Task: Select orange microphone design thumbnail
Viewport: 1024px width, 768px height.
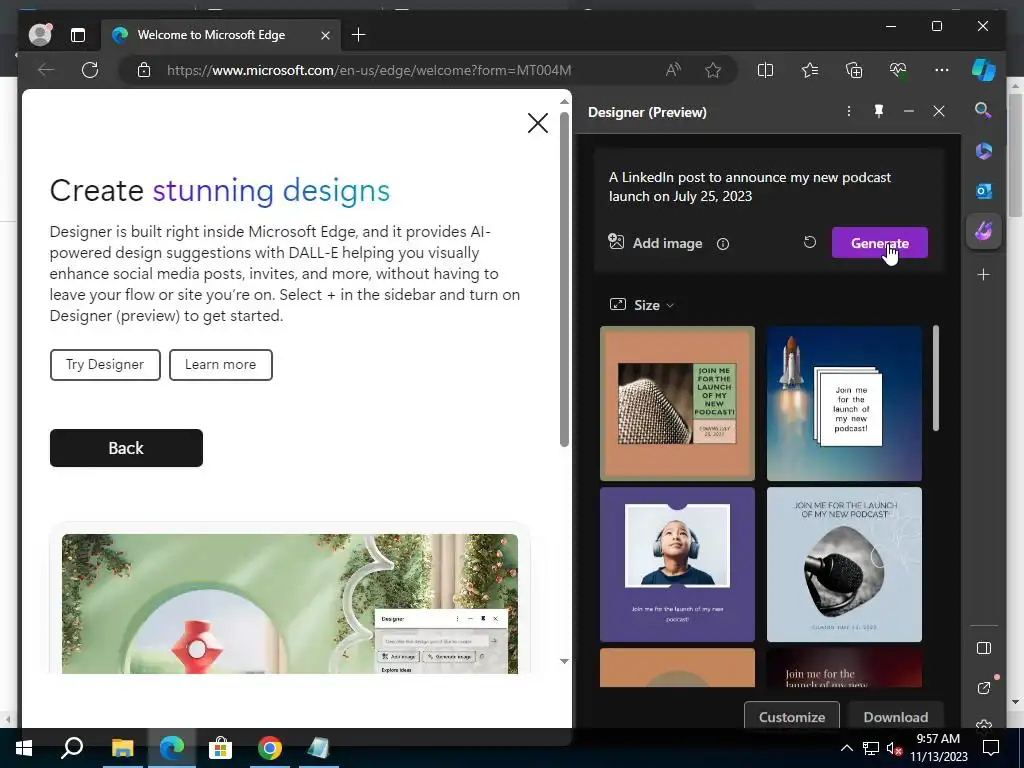Action: tap(677, 404)
